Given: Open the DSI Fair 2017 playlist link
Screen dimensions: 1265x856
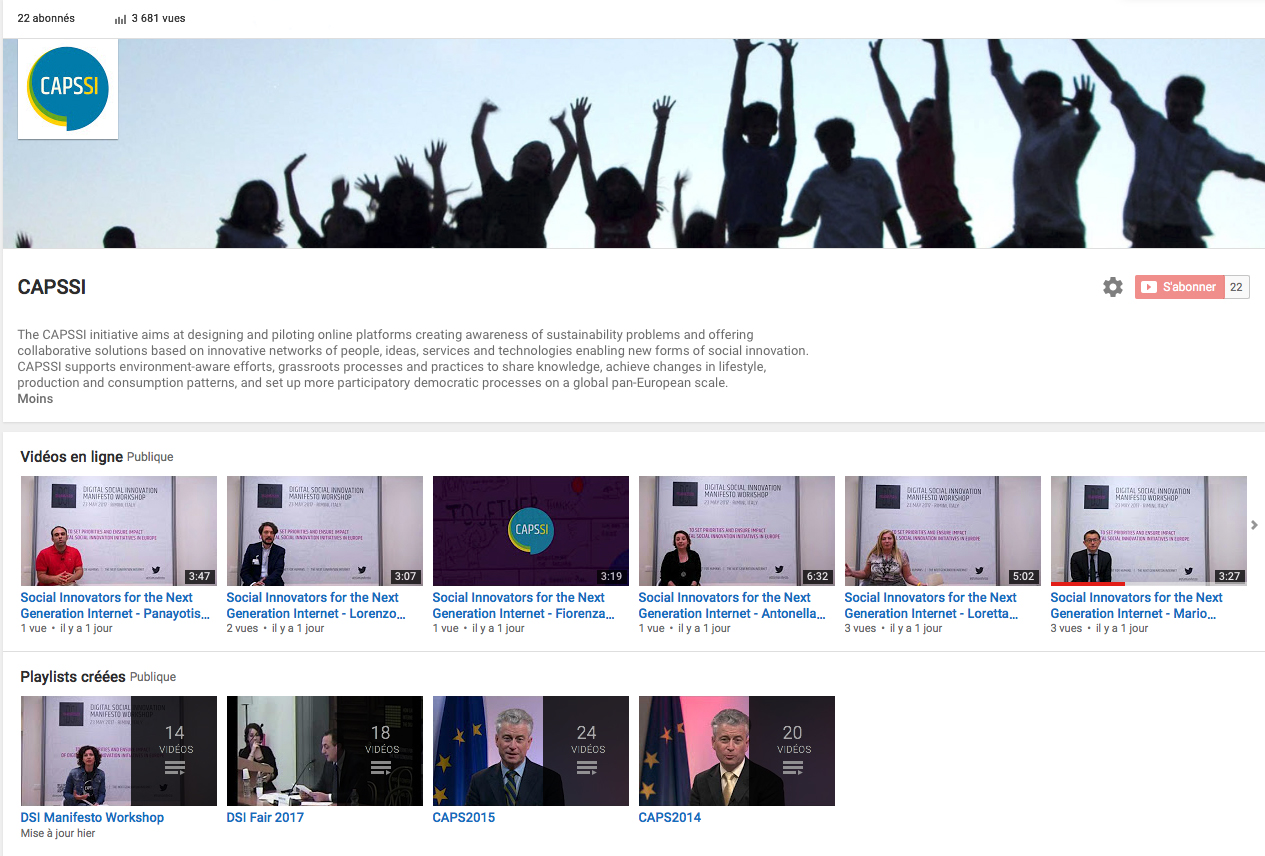Looking at the screenshot, I should [x=265, y=817].
